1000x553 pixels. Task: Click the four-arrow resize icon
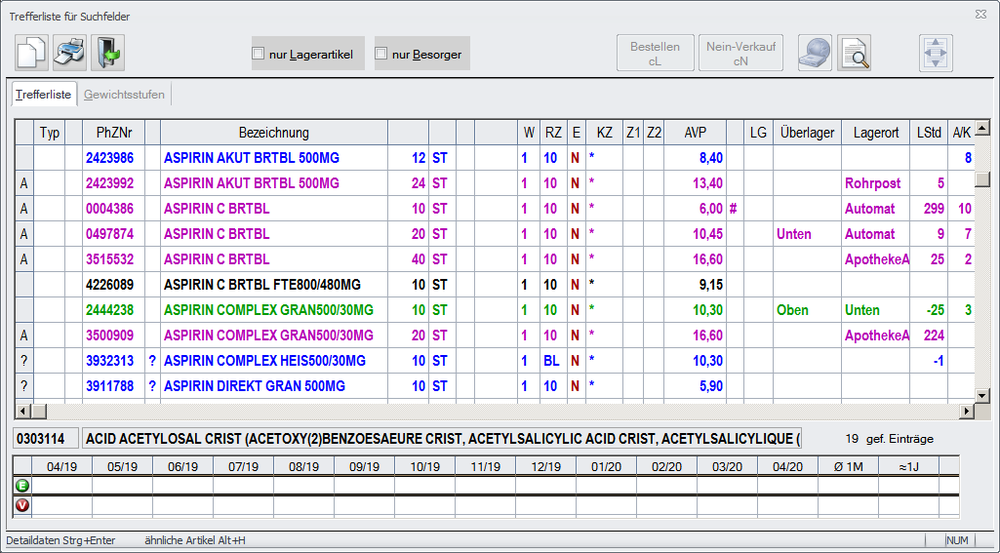tap(936, 52)
